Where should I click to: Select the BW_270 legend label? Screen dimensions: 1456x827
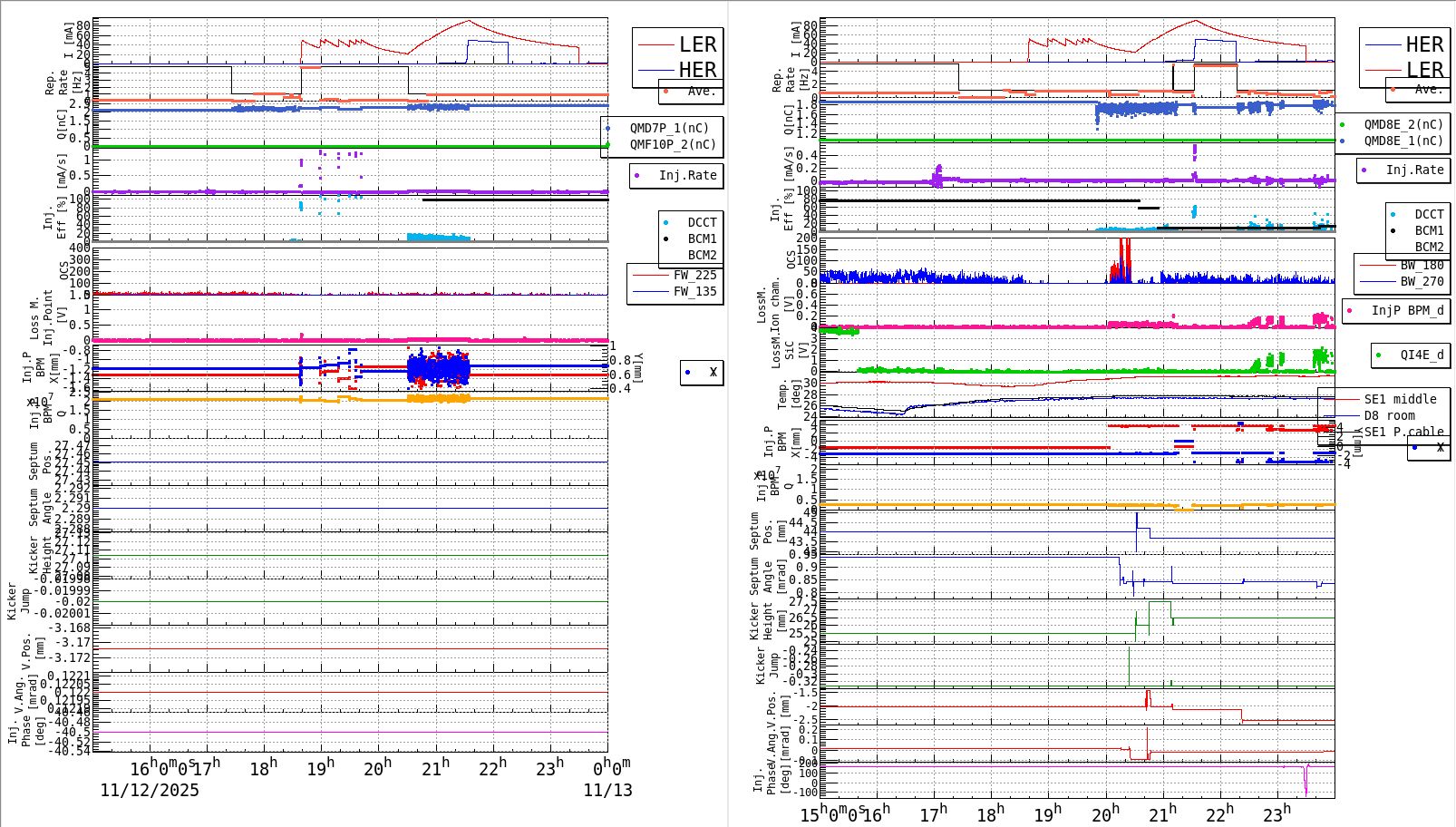coord(1422,281)
